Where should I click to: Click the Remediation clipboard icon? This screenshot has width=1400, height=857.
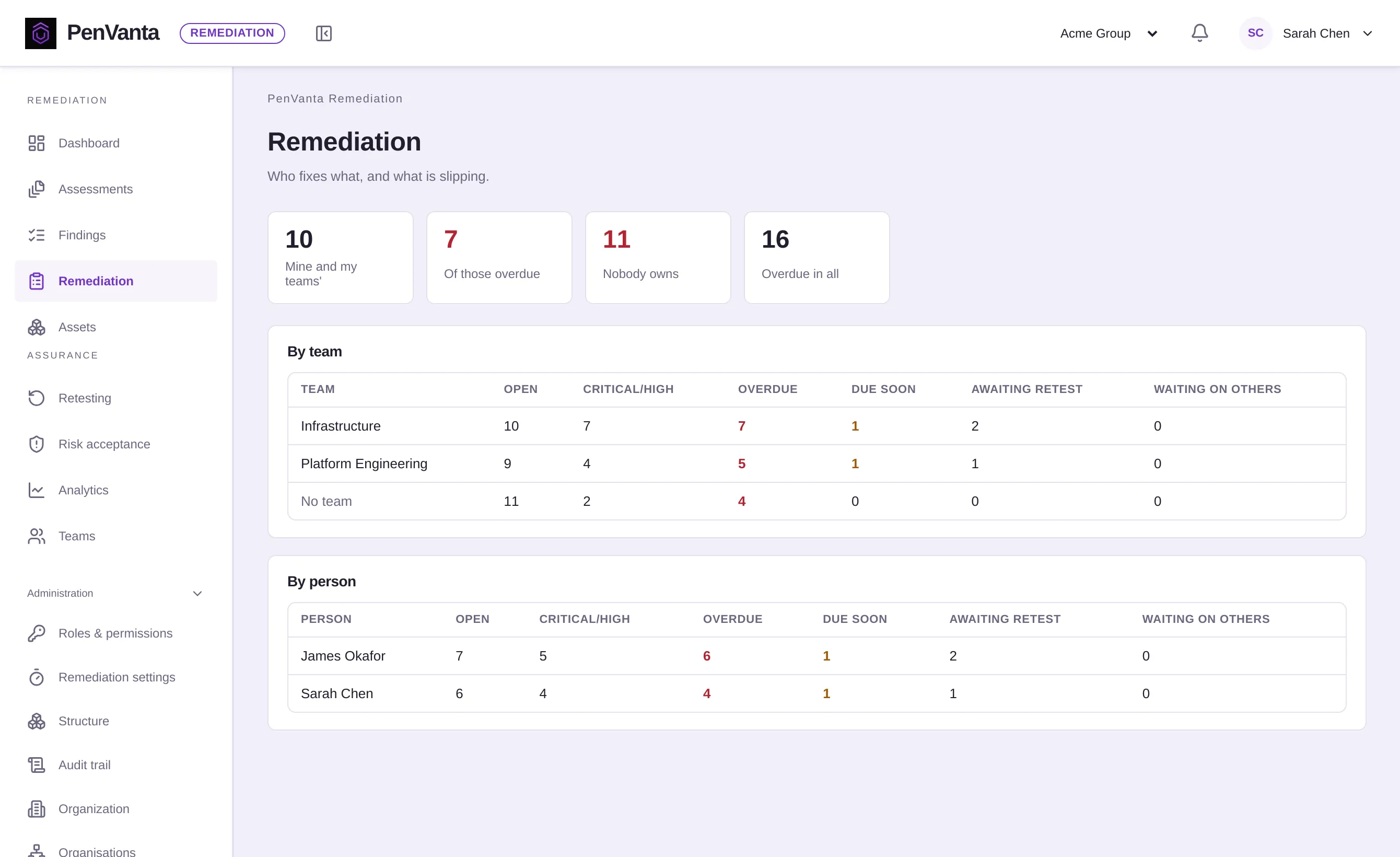pos(37,281)
